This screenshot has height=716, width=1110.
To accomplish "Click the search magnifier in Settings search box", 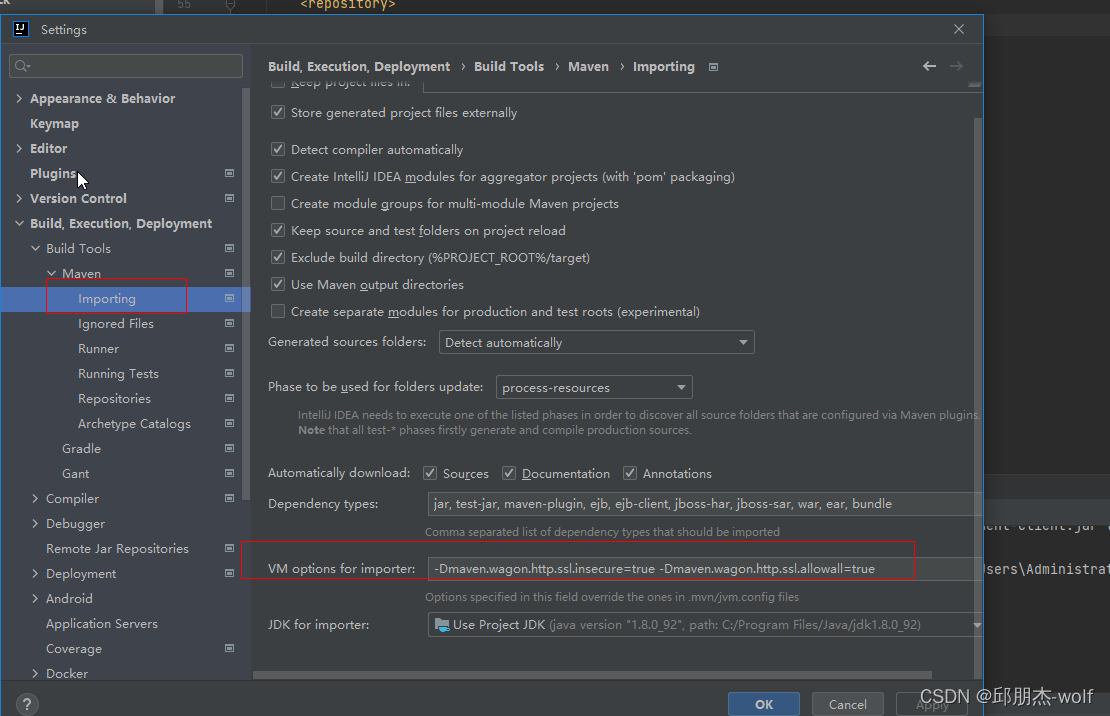I will click(x=22, y=65).
